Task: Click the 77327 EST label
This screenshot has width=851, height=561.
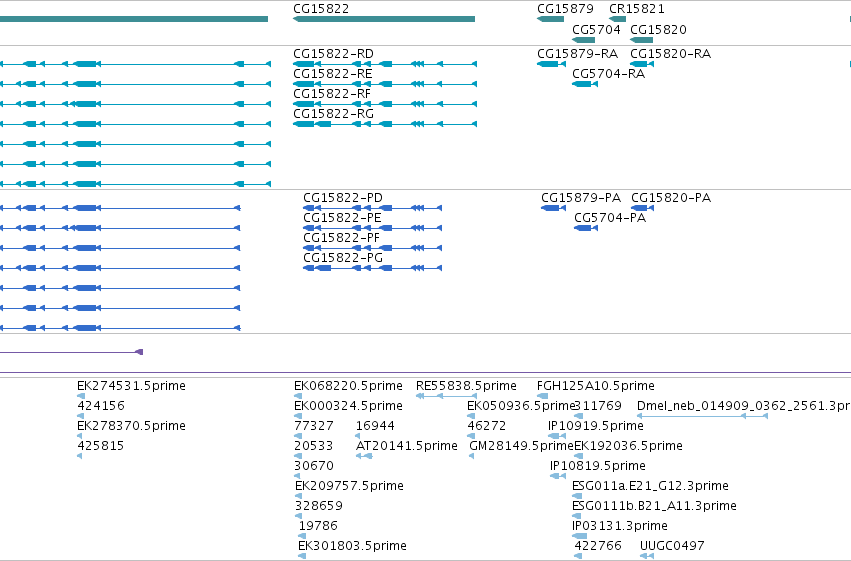Action: coord(314,426)
